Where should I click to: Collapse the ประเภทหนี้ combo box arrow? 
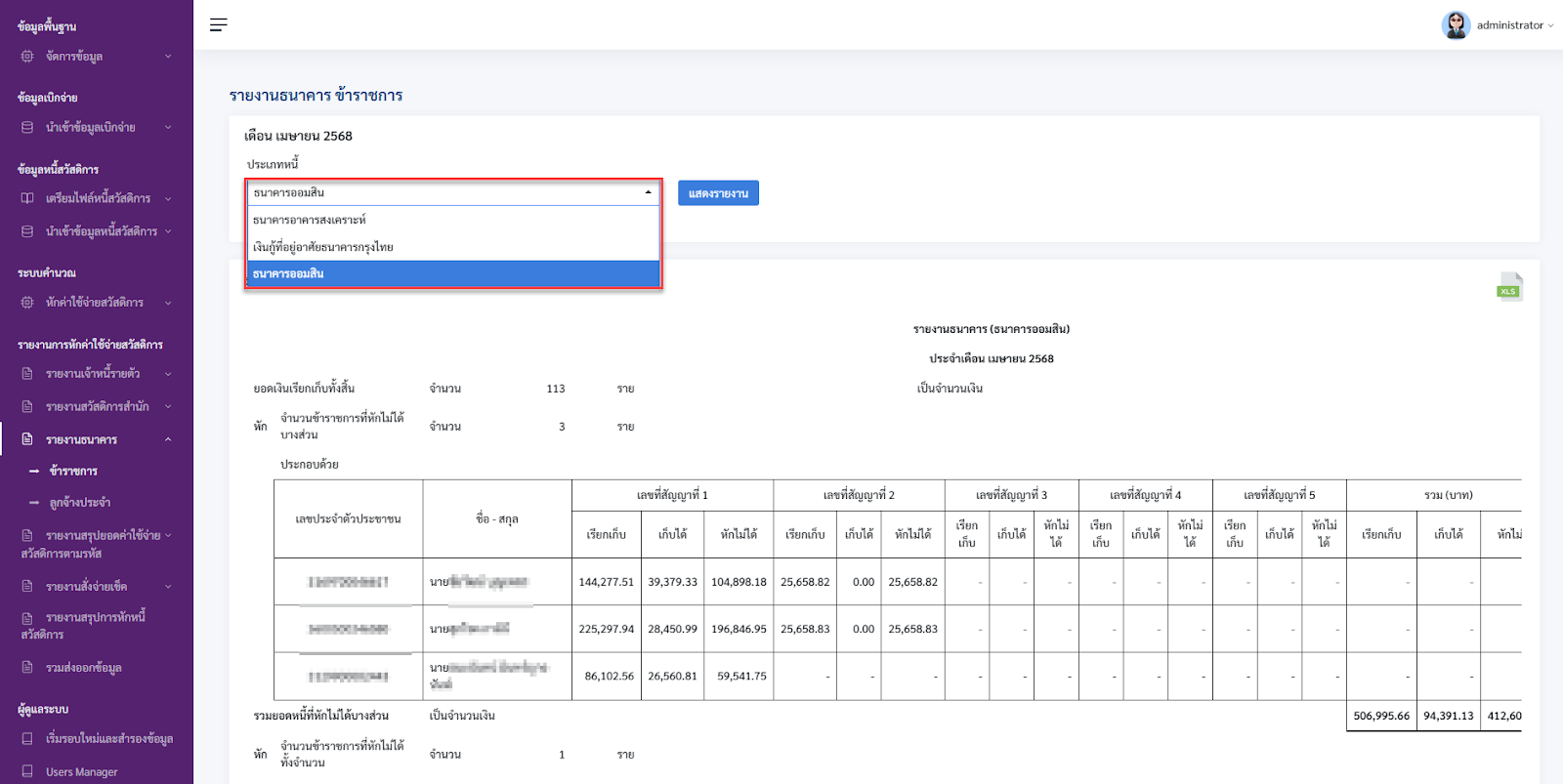[648, 193]
